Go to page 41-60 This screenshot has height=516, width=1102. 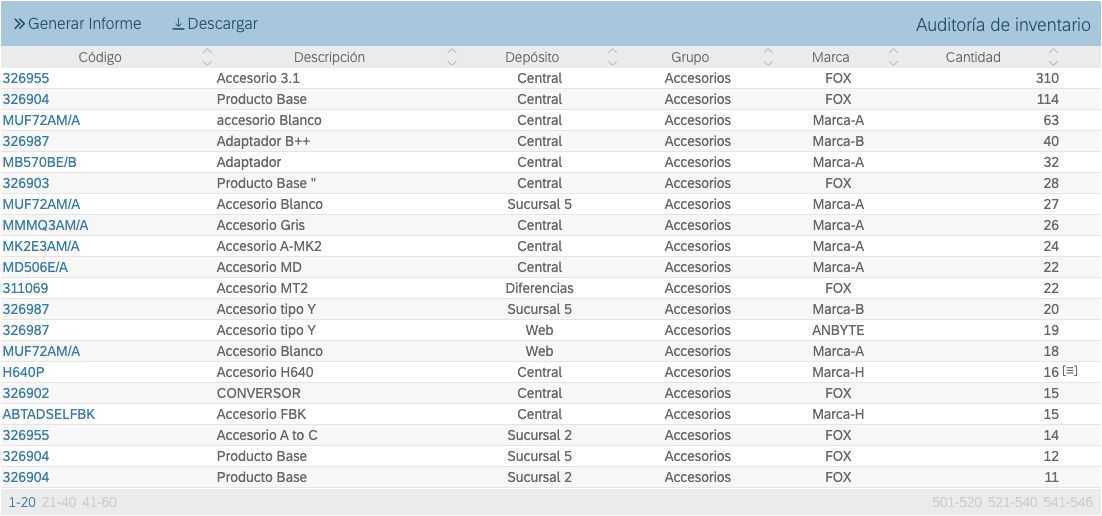[99, 502]
